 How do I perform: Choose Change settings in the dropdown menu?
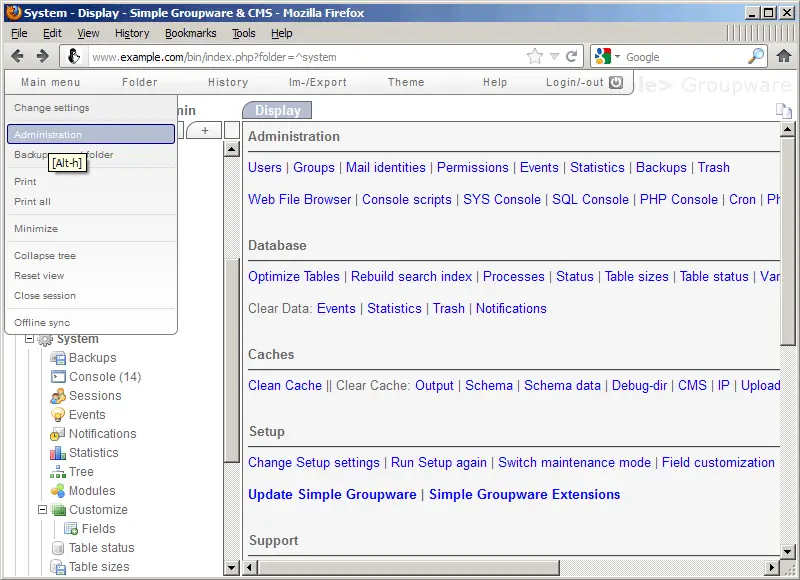52,108
